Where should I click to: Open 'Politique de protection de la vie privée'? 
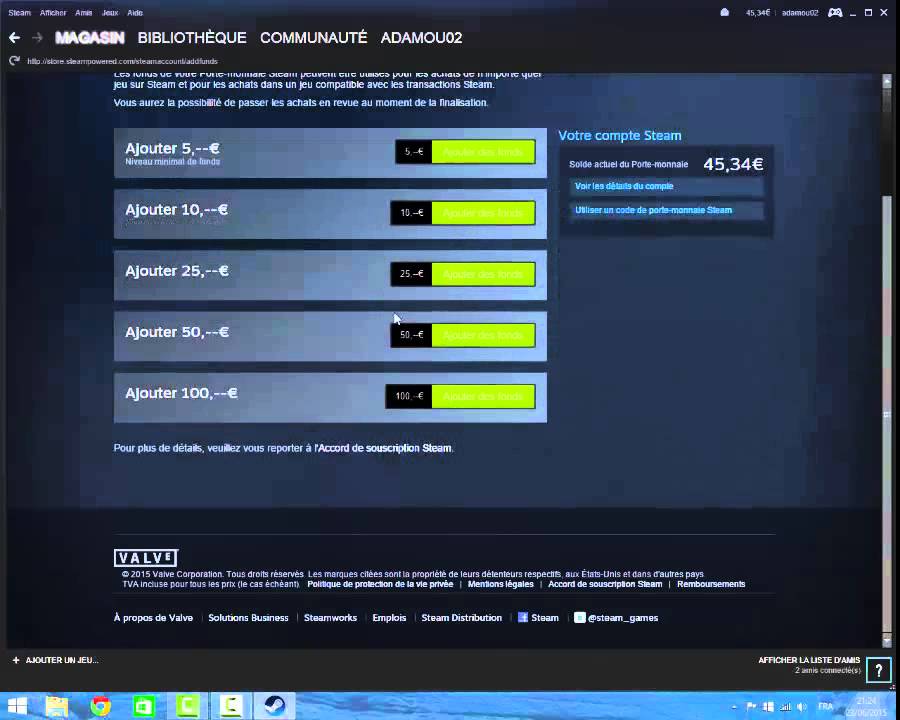380,584
